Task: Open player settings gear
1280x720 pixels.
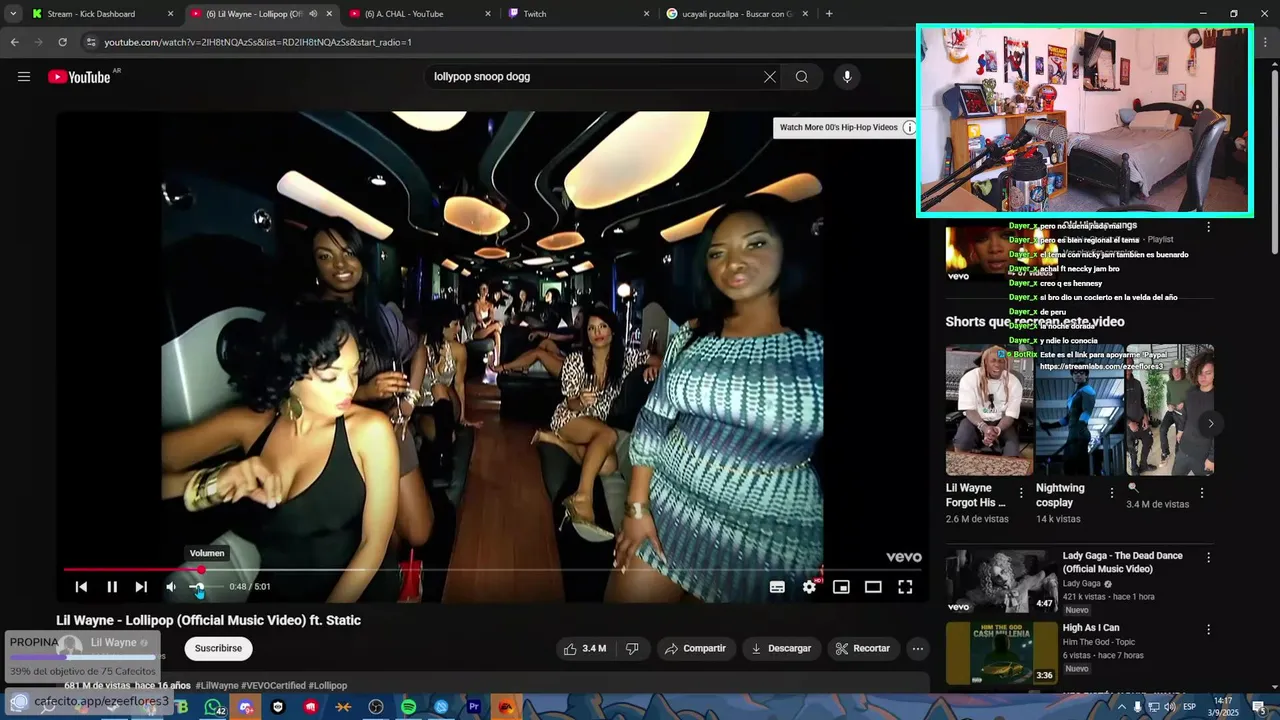Action: coord(809,587)
